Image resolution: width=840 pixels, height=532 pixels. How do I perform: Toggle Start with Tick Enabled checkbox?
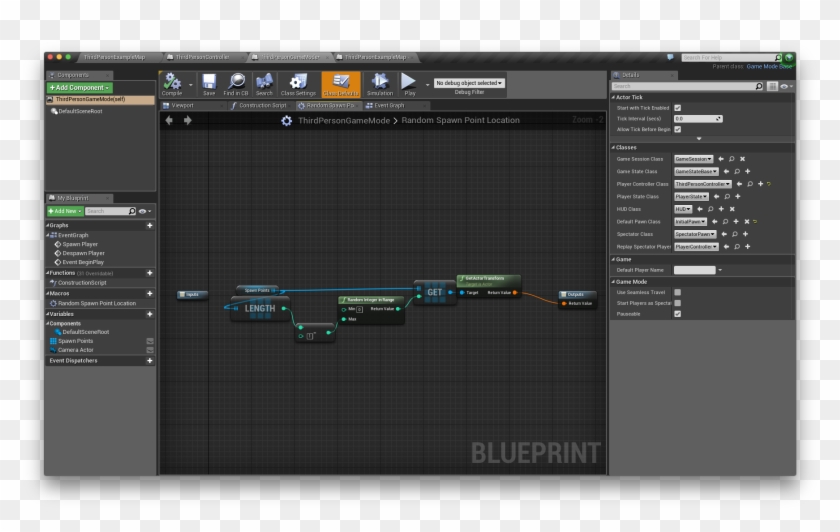tap(678, 107)
